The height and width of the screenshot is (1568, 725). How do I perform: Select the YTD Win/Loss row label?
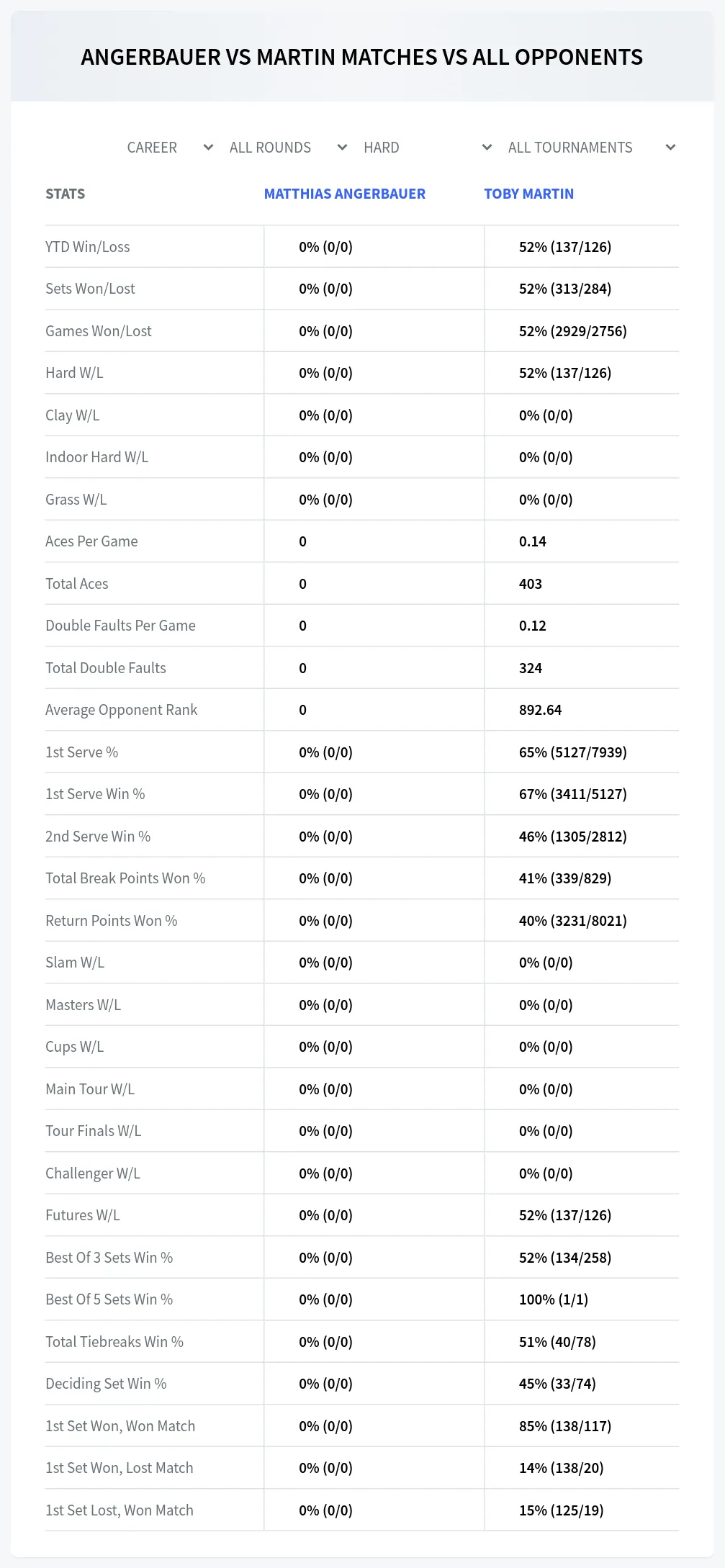pos(88,247)
